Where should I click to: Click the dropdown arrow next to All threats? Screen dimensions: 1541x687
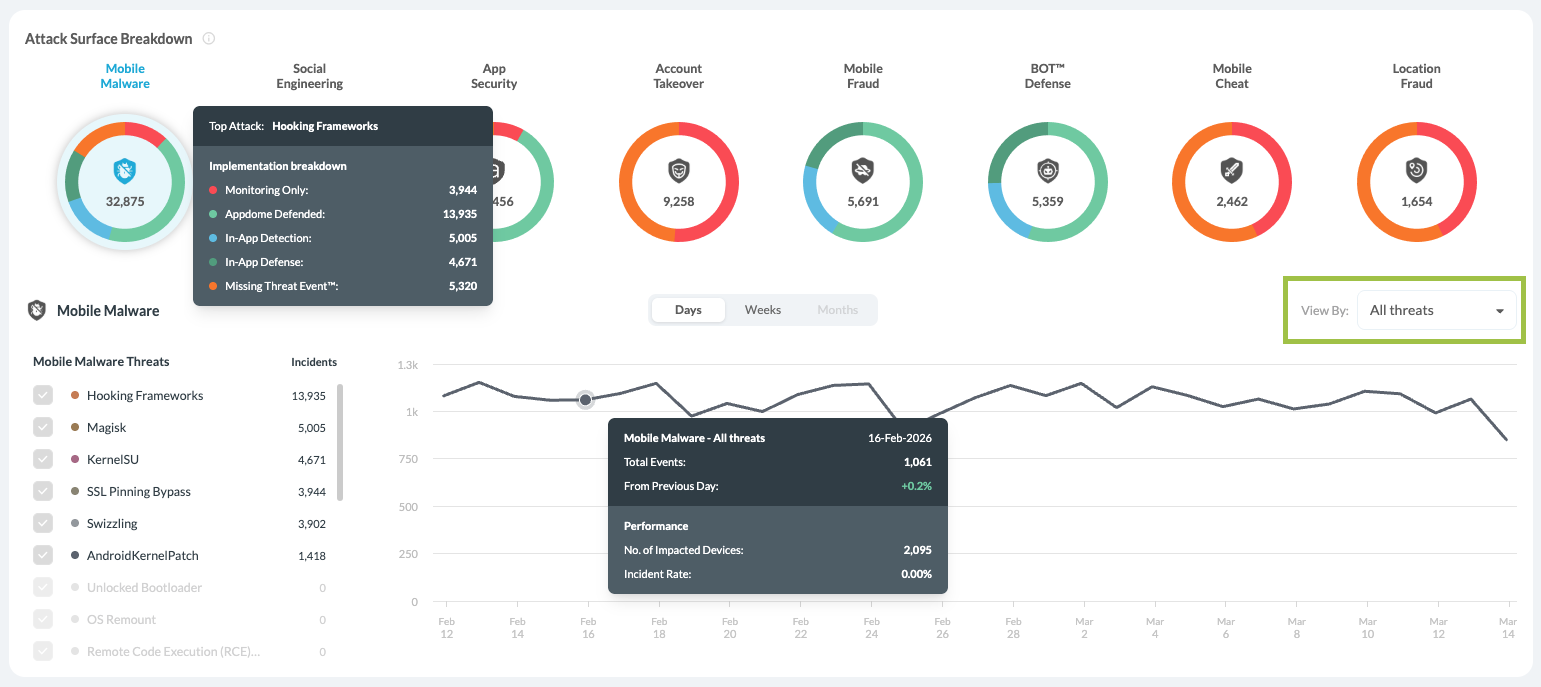pos(1499,311)
